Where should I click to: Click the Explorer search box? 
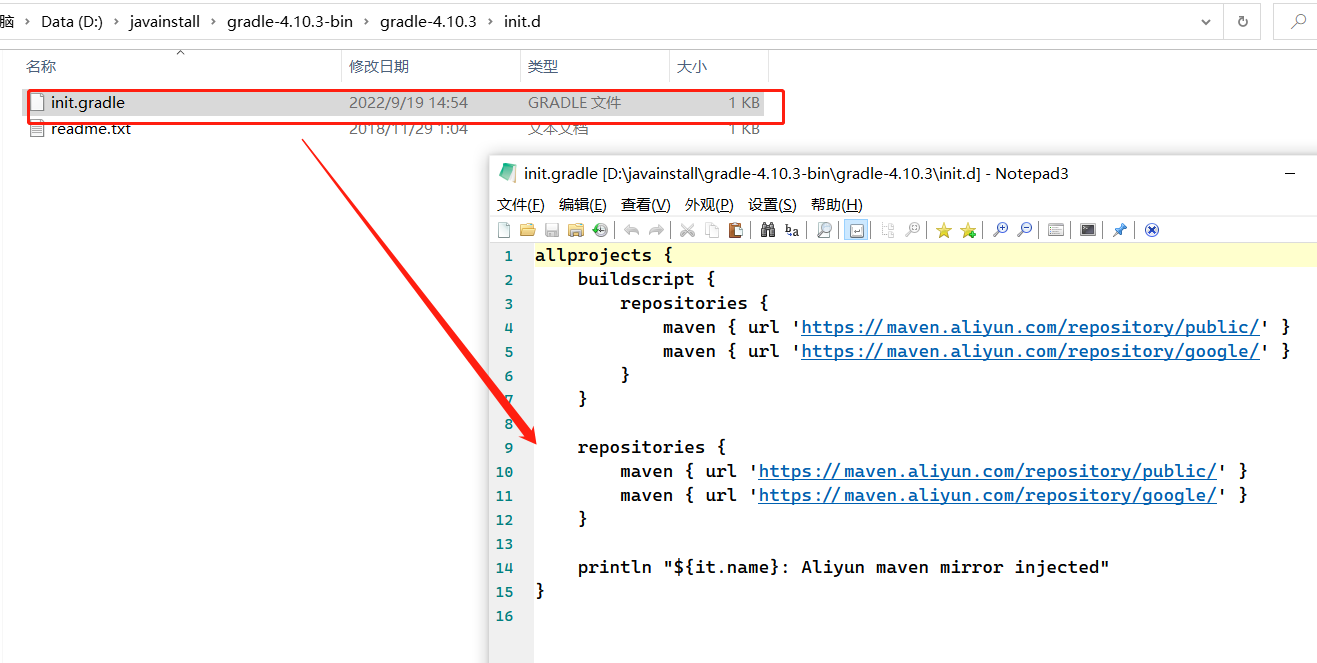[x=1295, y=21]
